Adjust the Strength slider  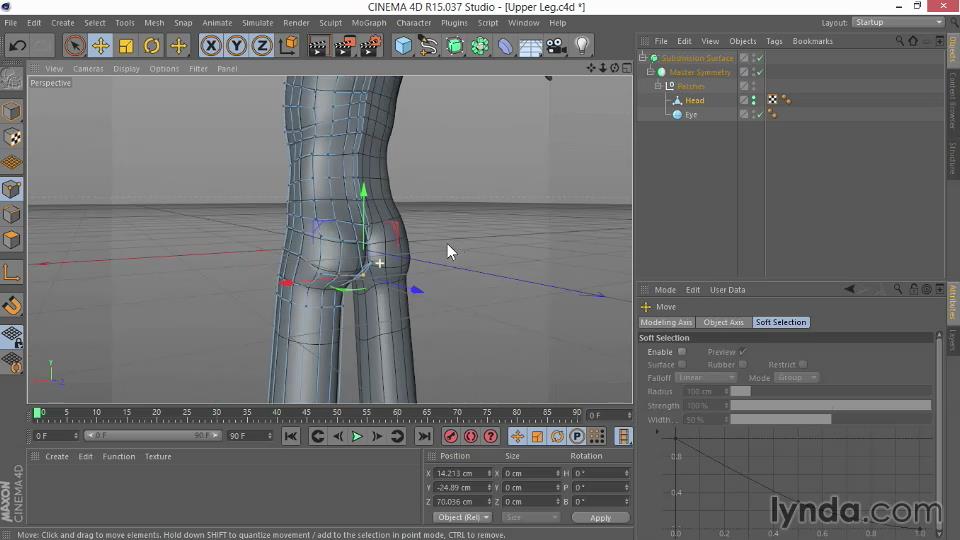[x=830, y=405]
